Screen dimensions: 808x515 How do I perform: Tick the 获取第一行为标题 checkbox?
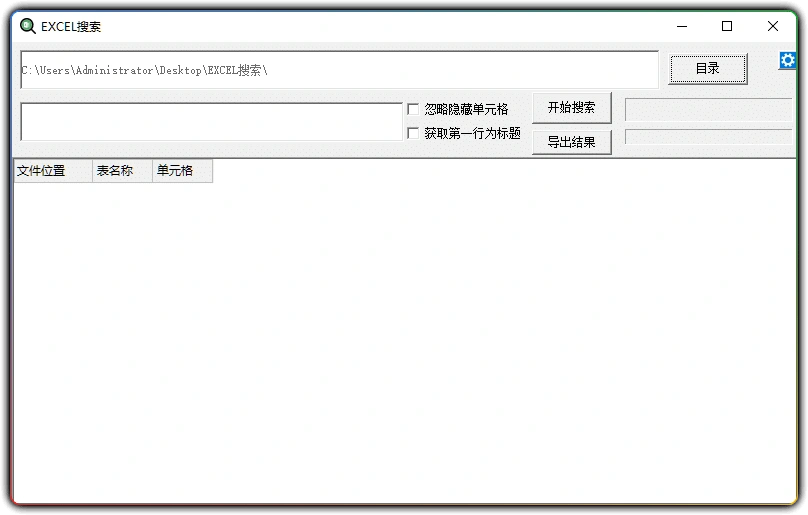[413, 134]
